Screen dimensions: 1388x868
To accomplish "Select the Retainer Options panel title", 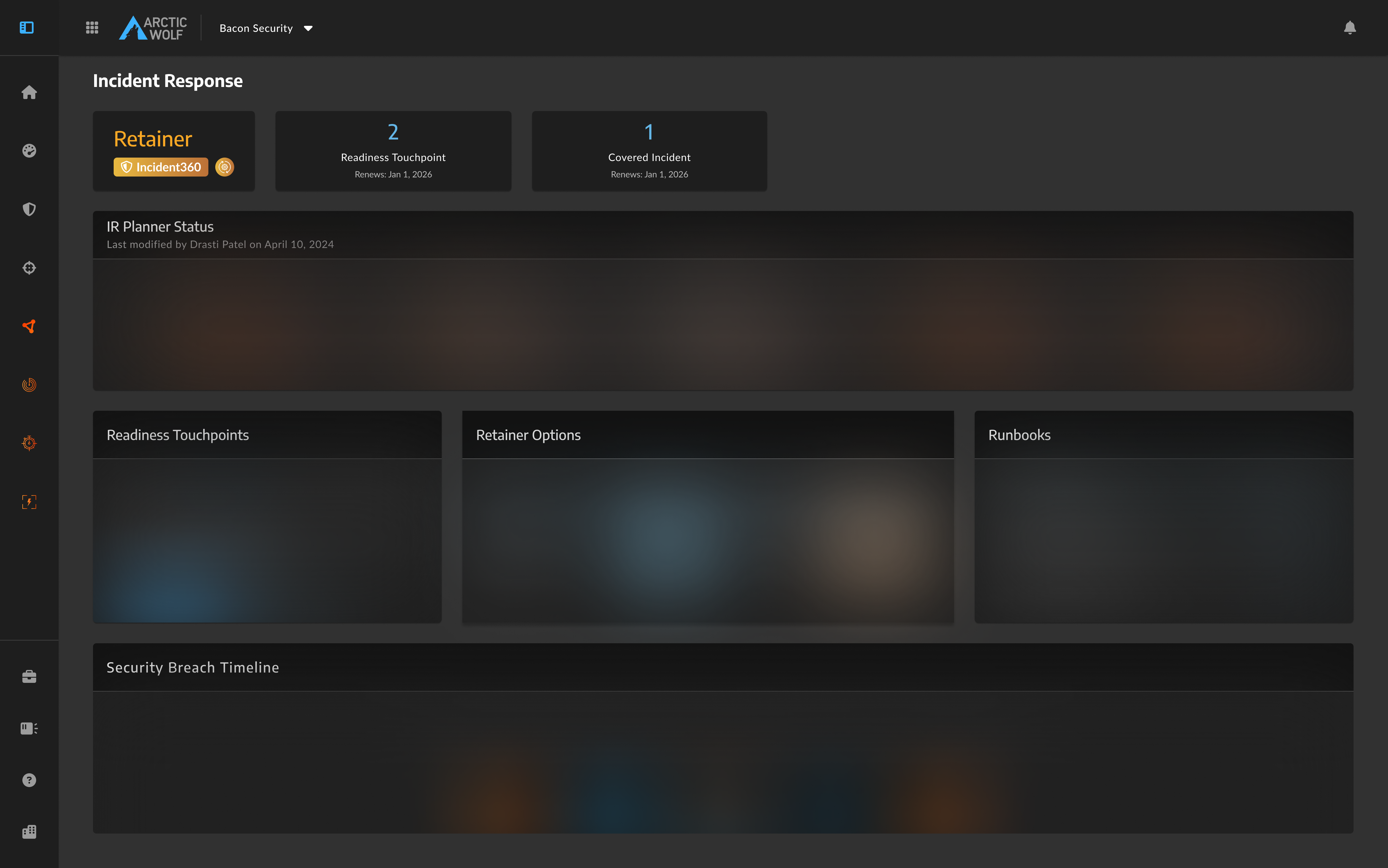I will click(528, 435).
